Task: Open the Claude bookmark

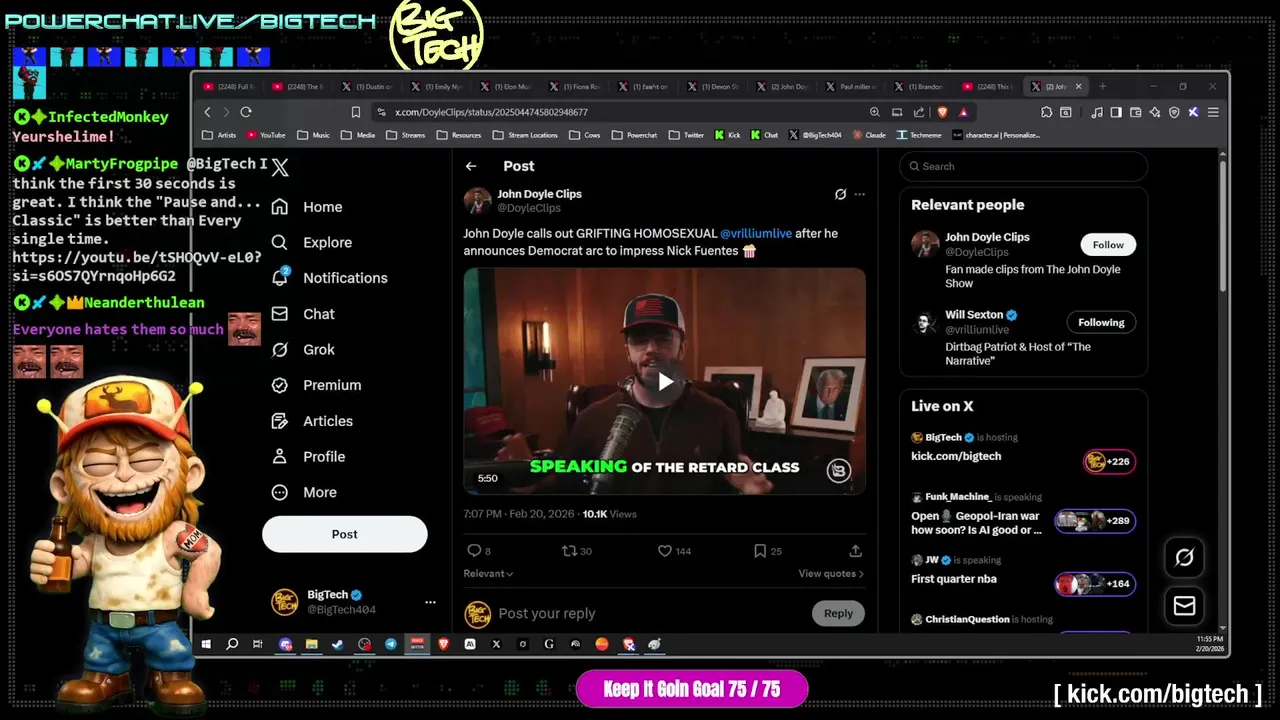Action: 868,135
